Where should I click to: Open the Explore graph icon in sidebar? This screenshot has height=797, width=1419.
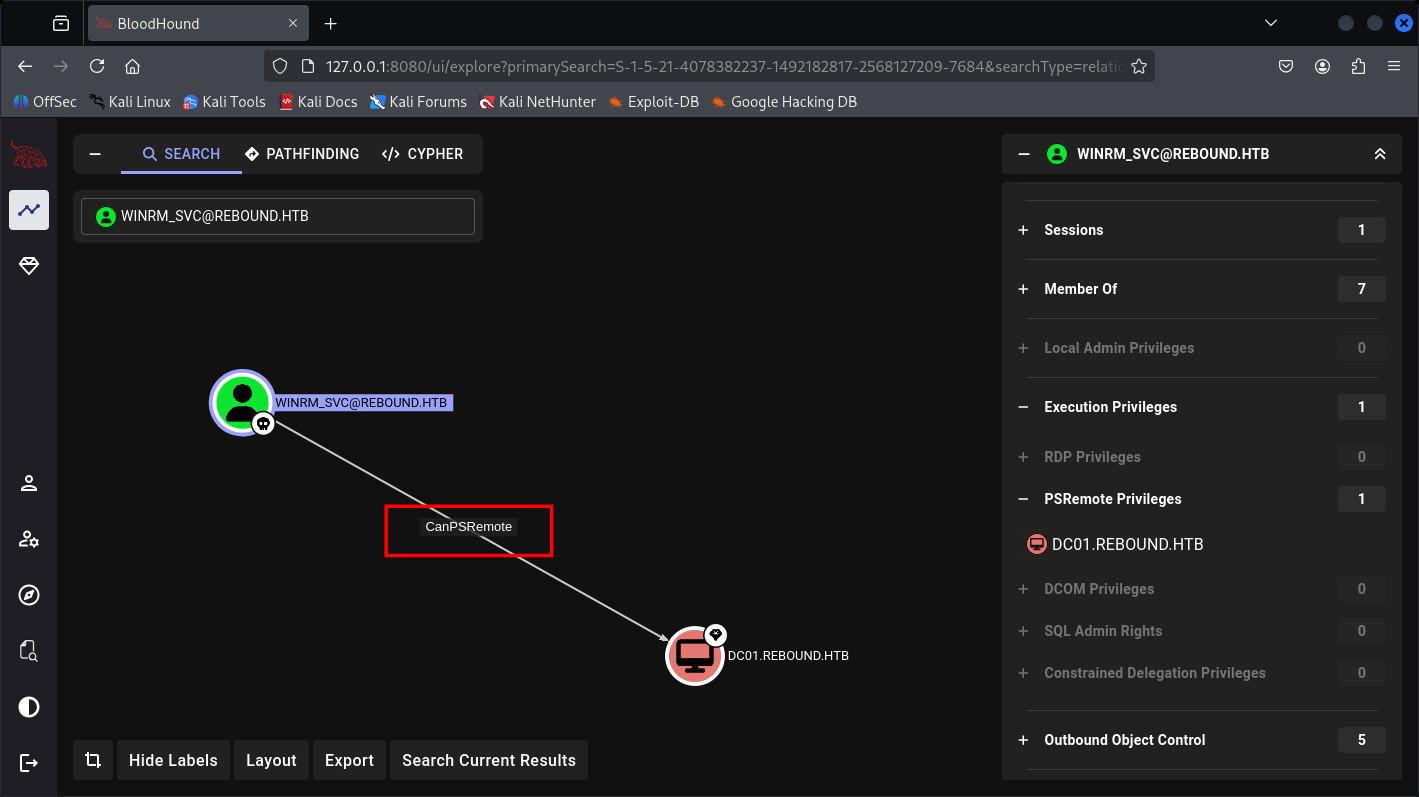point(29,210)
